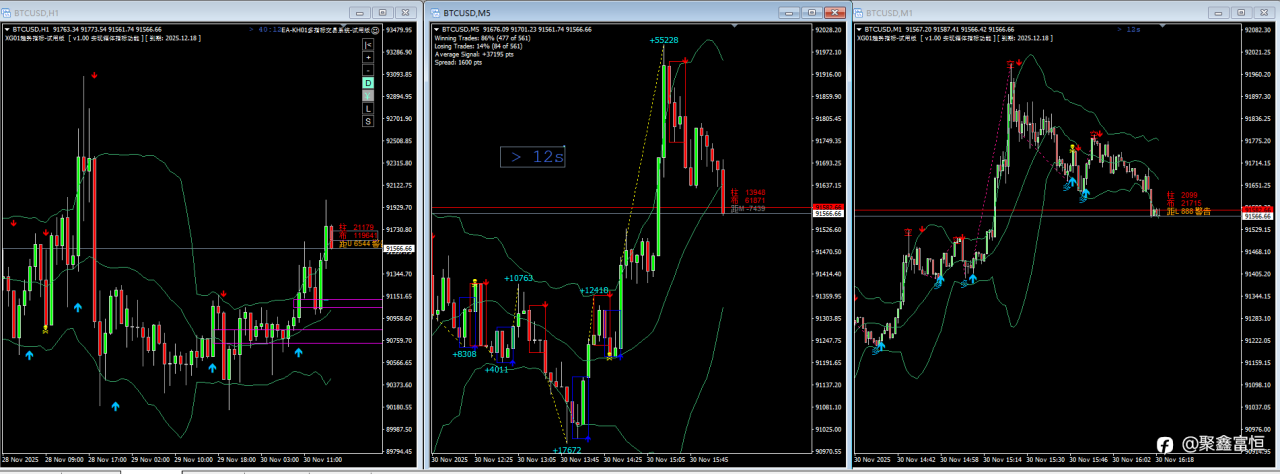Image resolution: width=1280 pixels, height=474 pixels.
Task: Select the '+55228' profit label in M5 chart
Action: click(x=664, y=40)
